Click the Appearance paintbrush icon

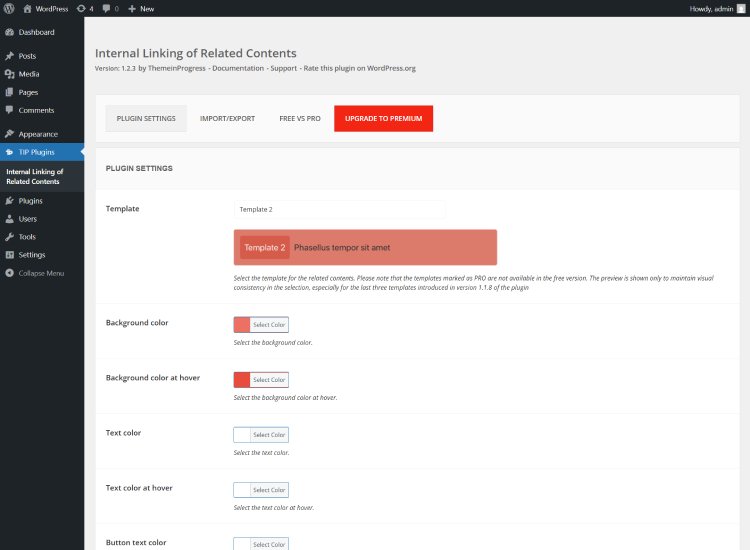[x=9, y=134]
